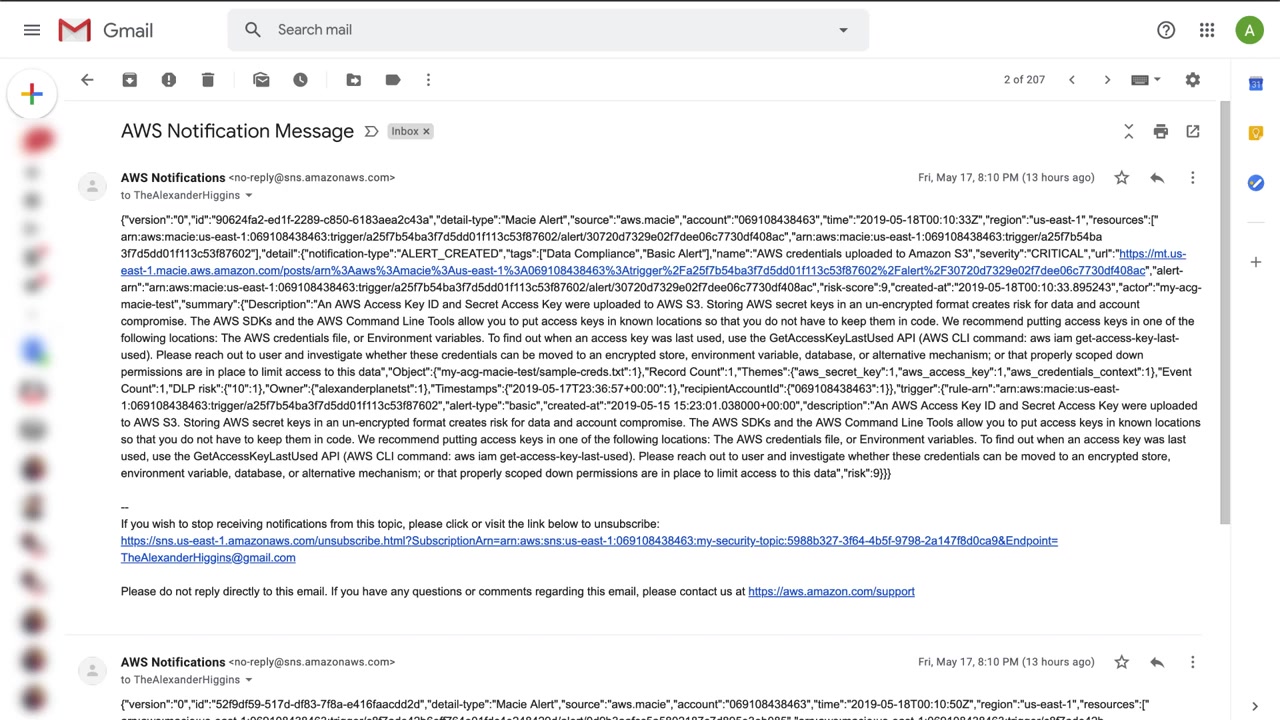The height and width of the screenshot is (720, 1280).
Task: Report this conversation as spam
Action: click(x=169, y=80)
